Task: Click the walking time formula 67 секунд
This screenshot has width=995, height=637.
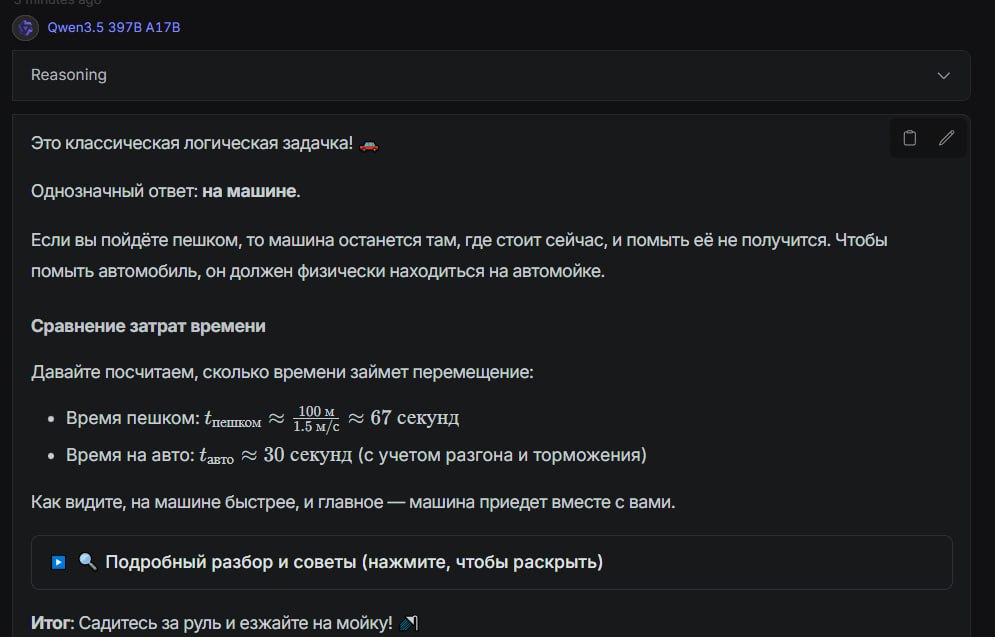Action: coord(414,418)
